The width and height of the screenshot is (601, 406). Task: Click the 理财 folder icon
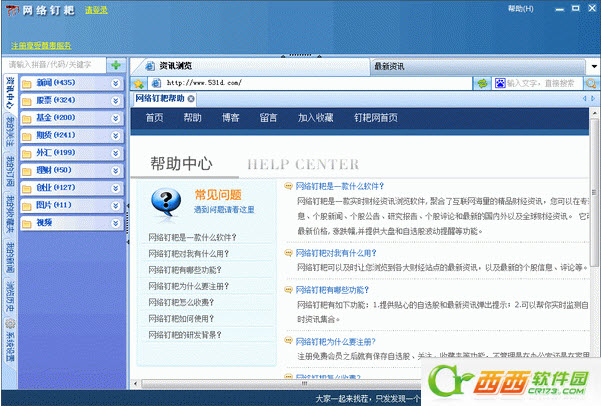pyautogui.click(x=26, y=171)
